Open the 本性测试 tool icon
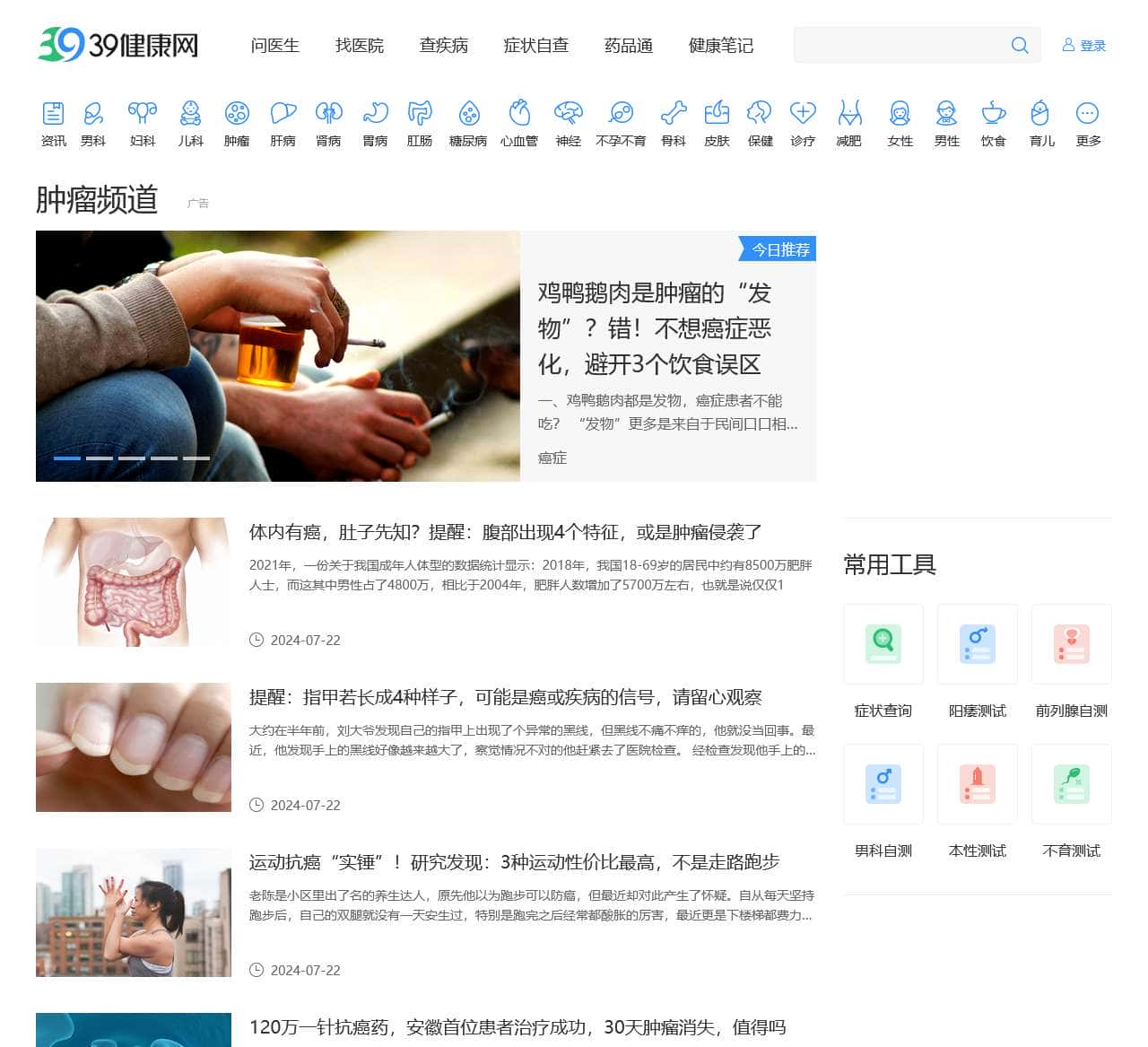 tap(978, 784)
